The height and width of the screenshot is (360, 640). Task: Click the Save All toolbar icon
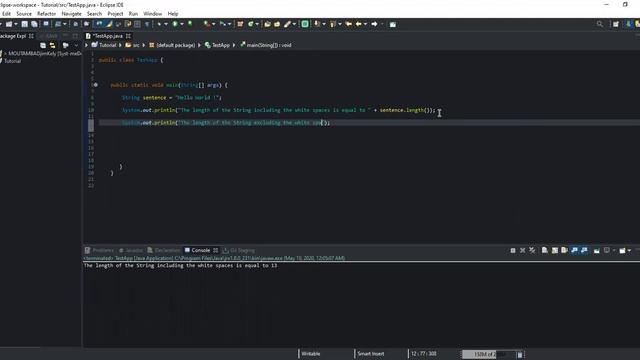pos(34,24)
